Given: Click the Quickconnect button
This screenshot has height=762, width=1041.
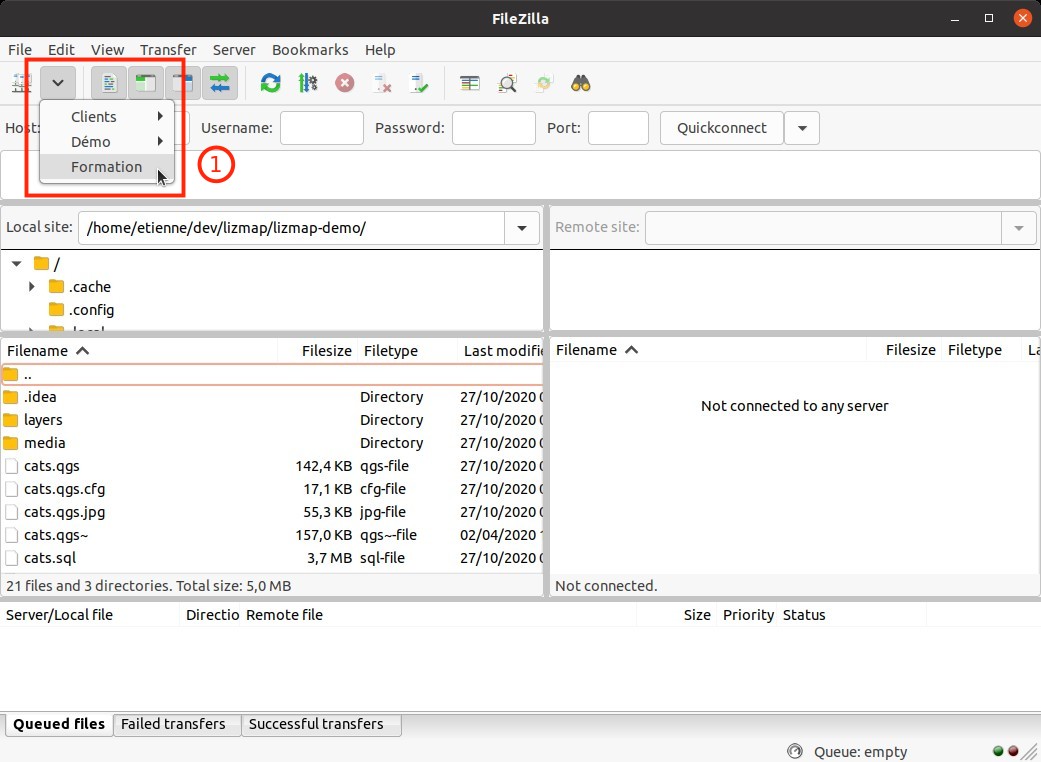Looking at the screenshot, I should [x=722, y=128].
